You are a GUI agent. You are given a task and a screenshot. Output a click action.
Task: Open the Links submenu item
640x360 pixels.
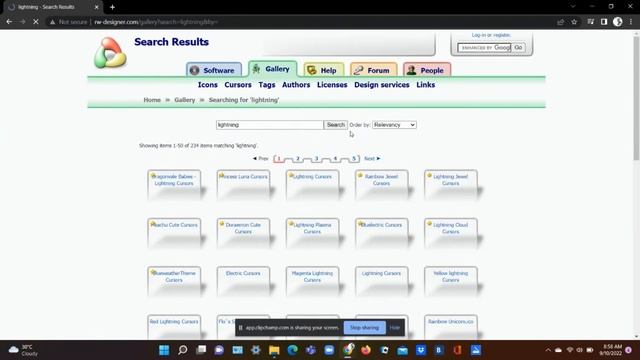coord(425,85)
